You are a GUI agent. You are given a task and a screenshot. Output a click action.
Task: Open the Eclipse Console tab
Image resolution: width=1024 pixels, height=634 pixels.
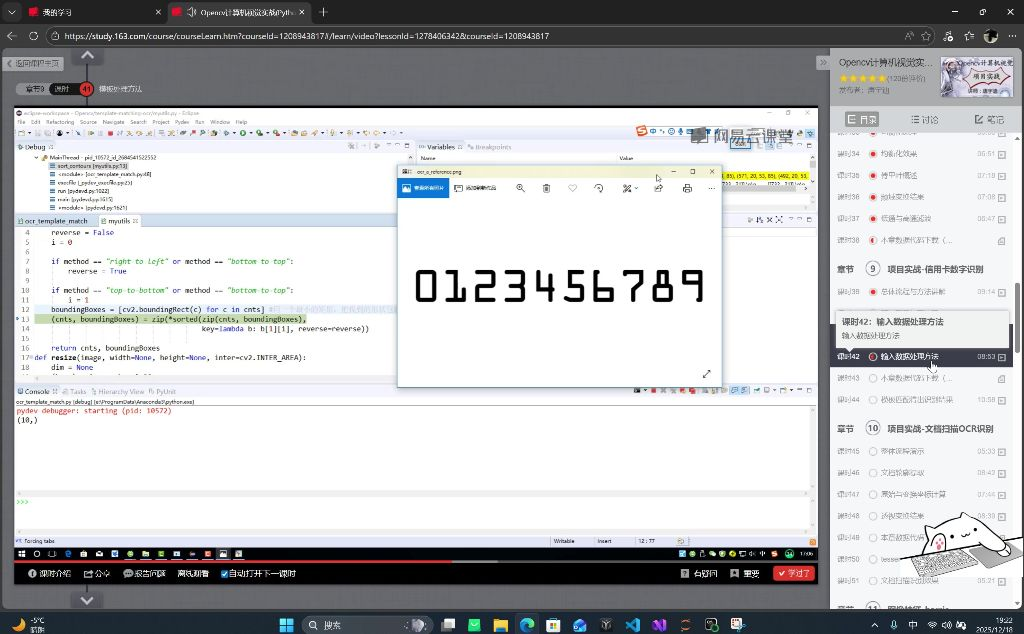tap(37, 391)
